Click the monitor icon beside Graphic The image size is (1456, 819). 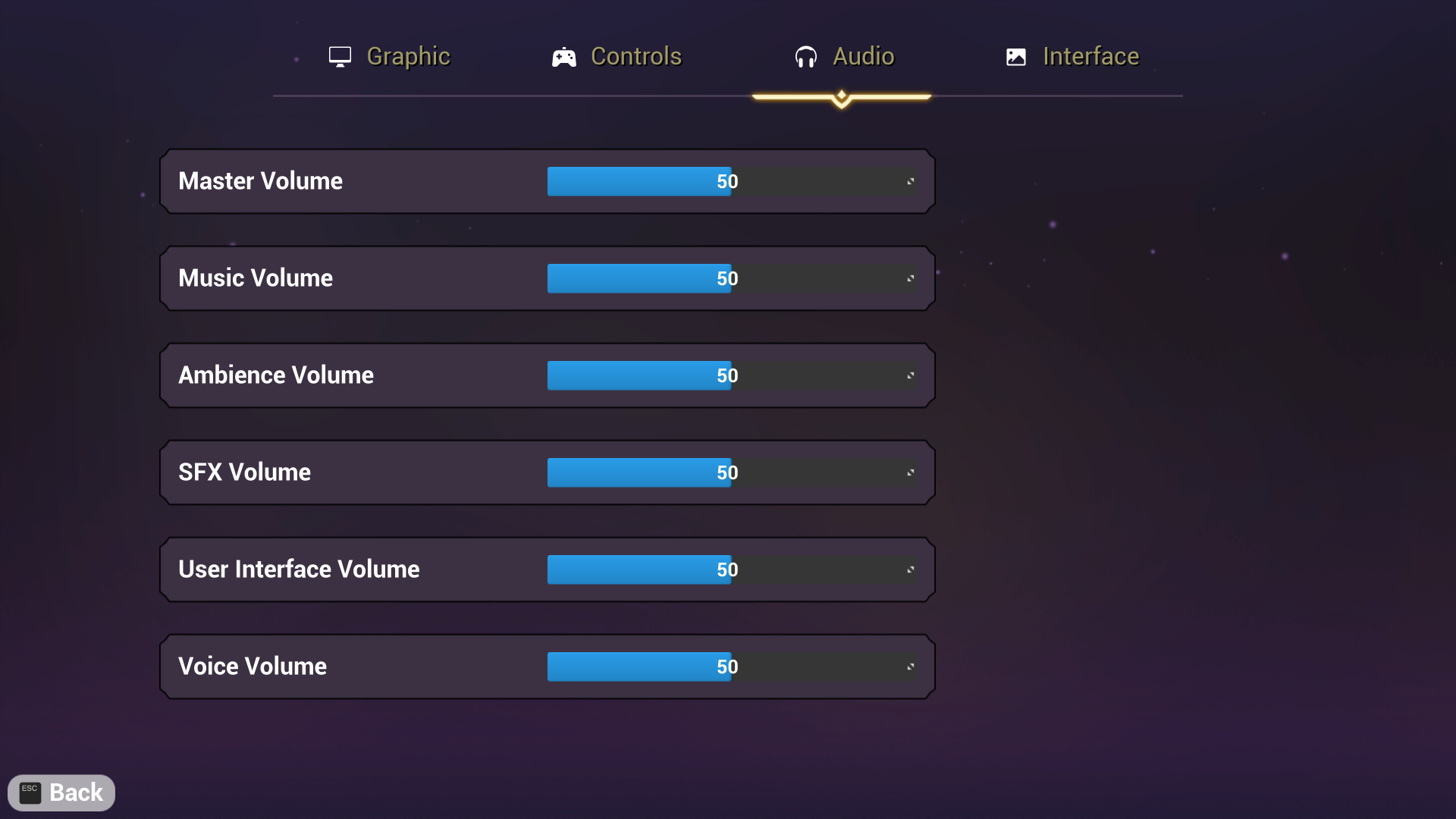[x=340, y=57]
